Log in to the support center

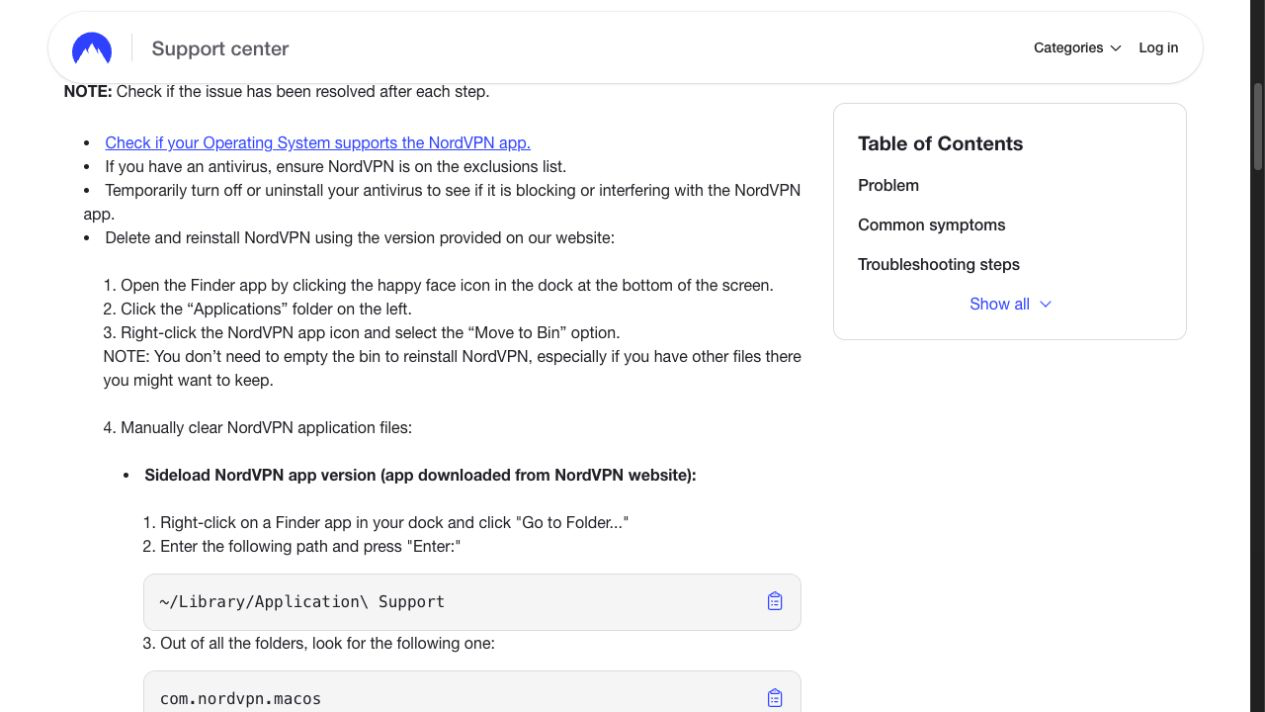click(x=1158, y=48)
